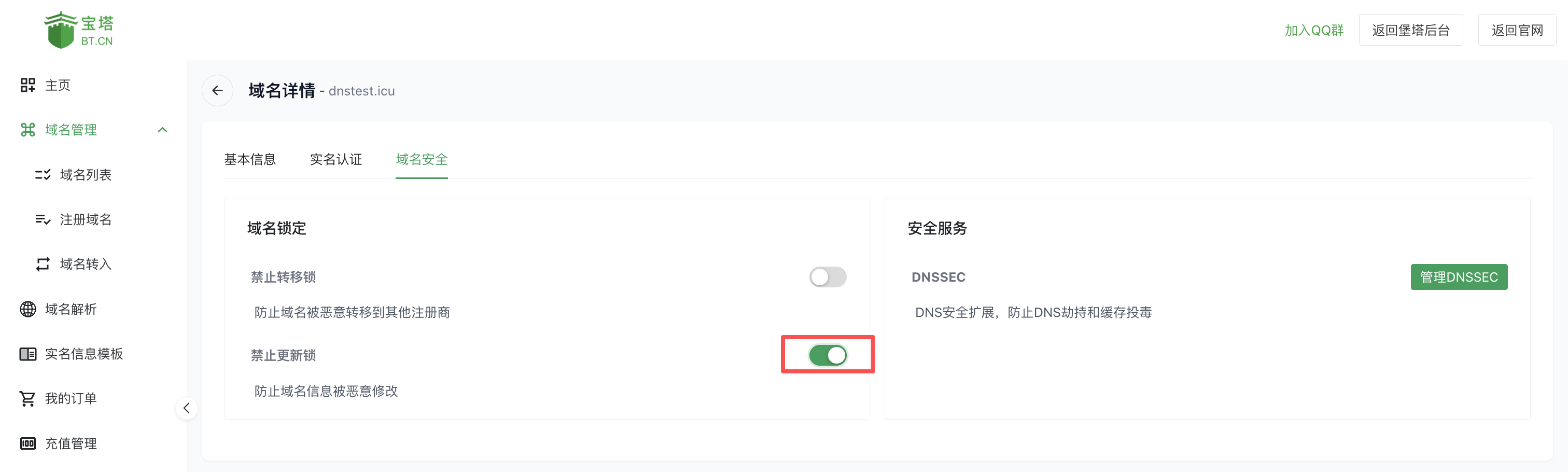The image size is (1568, 472).
Task: Collapse the 域名管理 menu chevron
Action: [162, 129]
